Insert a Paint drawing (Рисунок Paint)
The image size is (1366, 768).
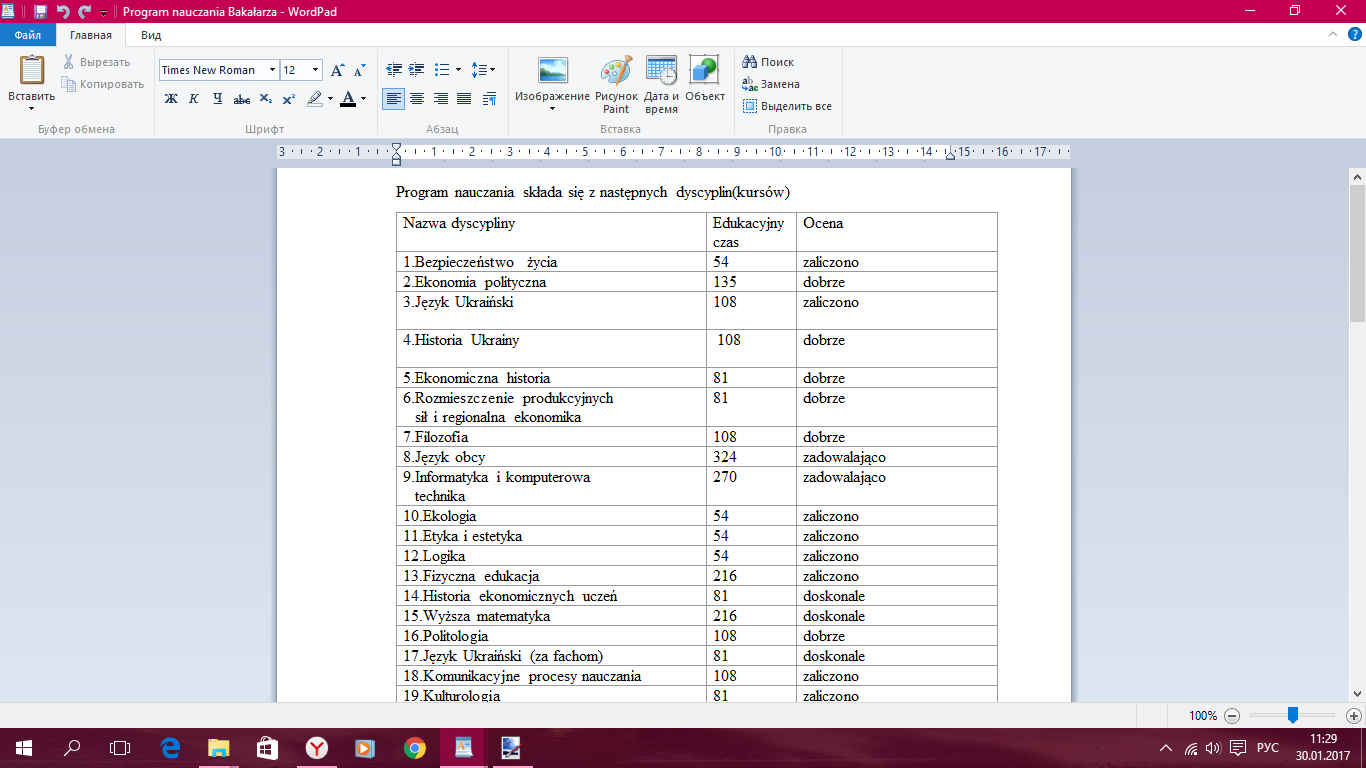(x=616, y=84)
